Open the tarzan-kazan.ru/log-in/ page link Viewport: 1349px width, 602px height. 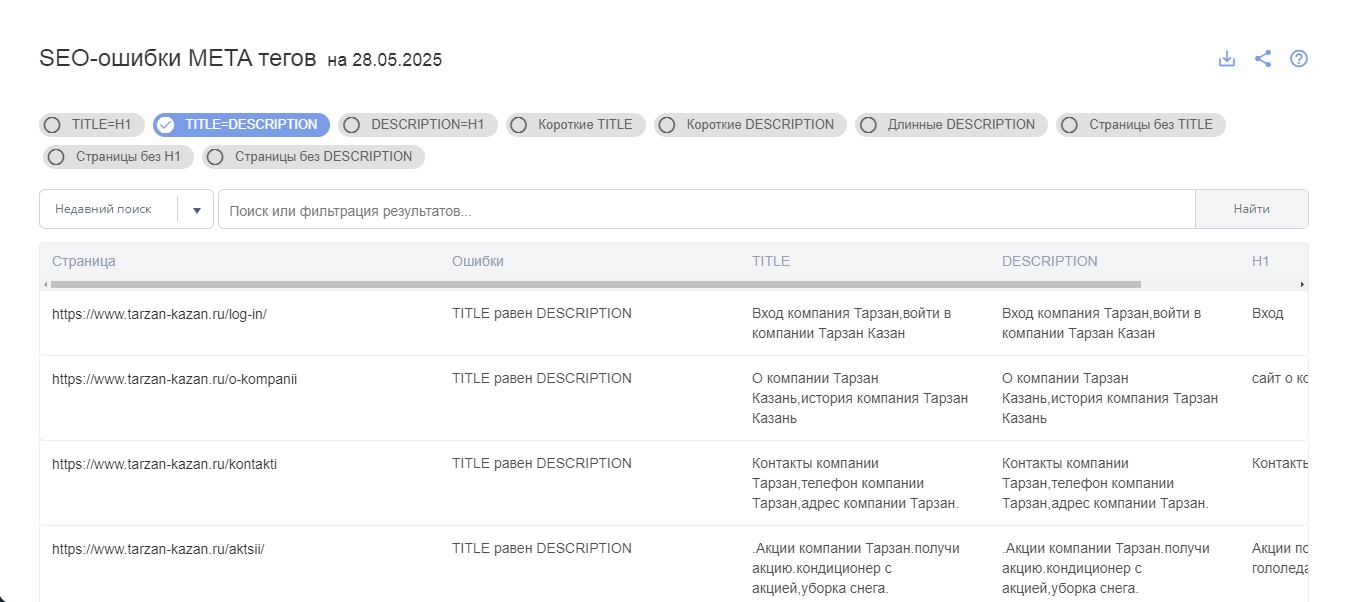click(159, 314)
